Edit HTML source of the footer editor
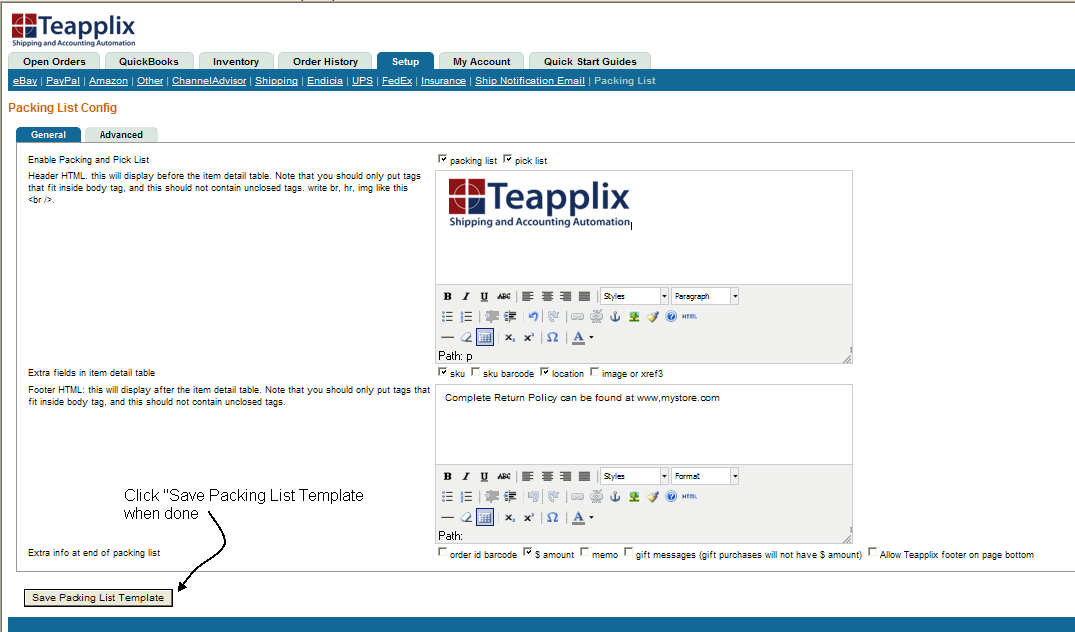 pyautogui.click(x=690, y=497)
